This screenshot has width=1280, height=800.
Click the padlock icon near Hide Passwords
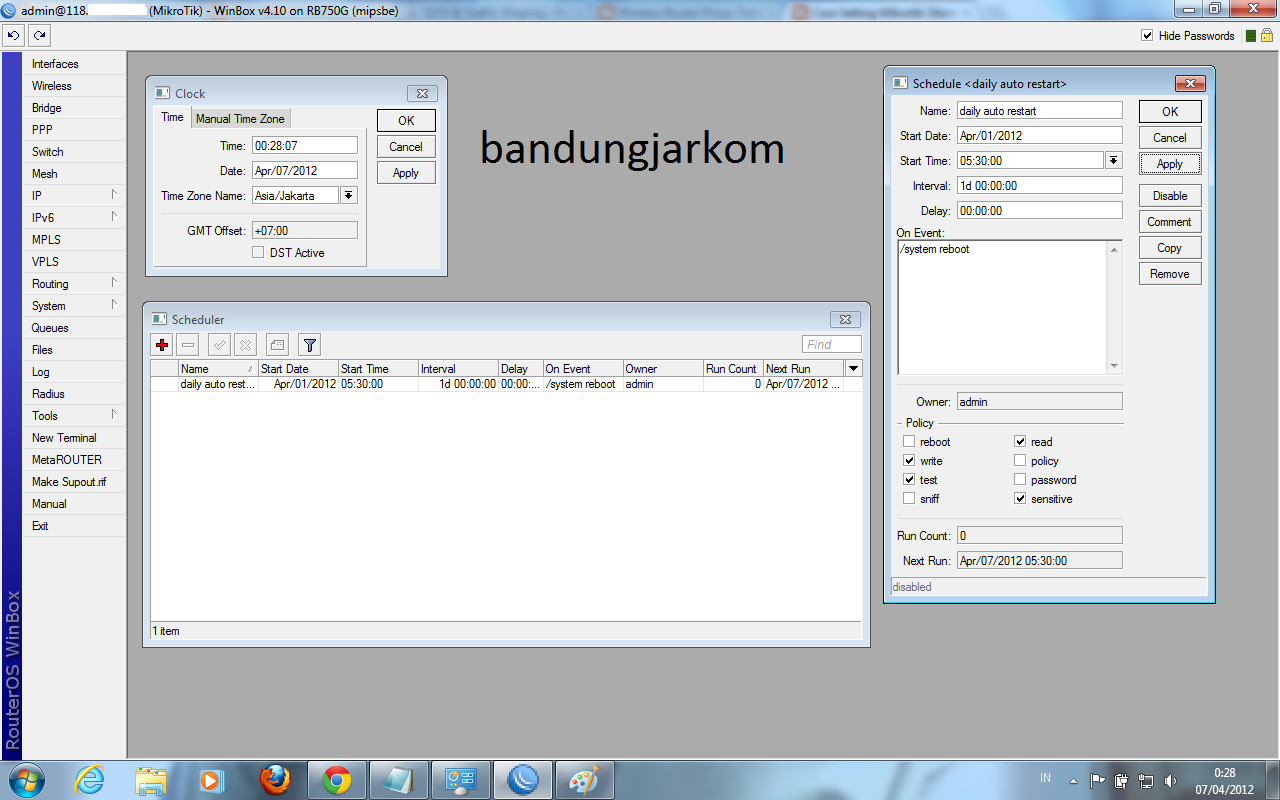[1266, 36]
